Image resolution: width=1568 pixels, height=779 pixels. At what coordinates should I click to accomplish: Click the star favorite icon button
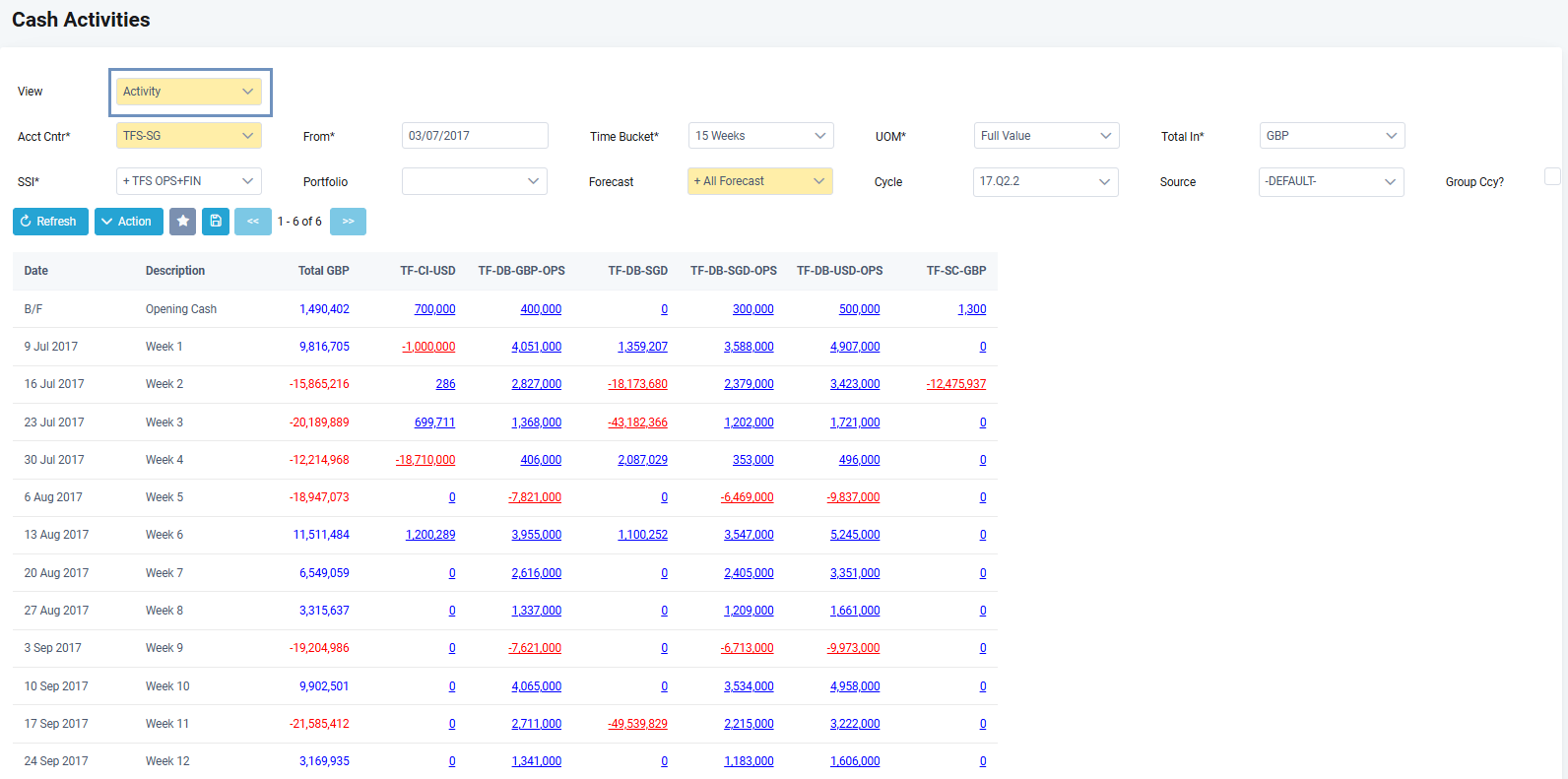[182, 222]
